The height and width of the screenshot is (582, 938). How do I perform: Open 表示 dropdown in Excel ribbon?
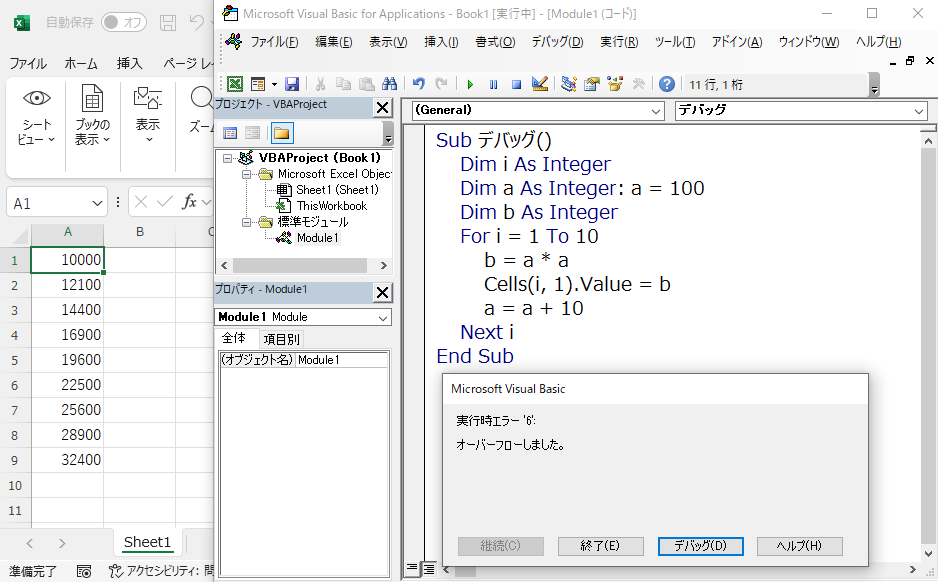148,115
